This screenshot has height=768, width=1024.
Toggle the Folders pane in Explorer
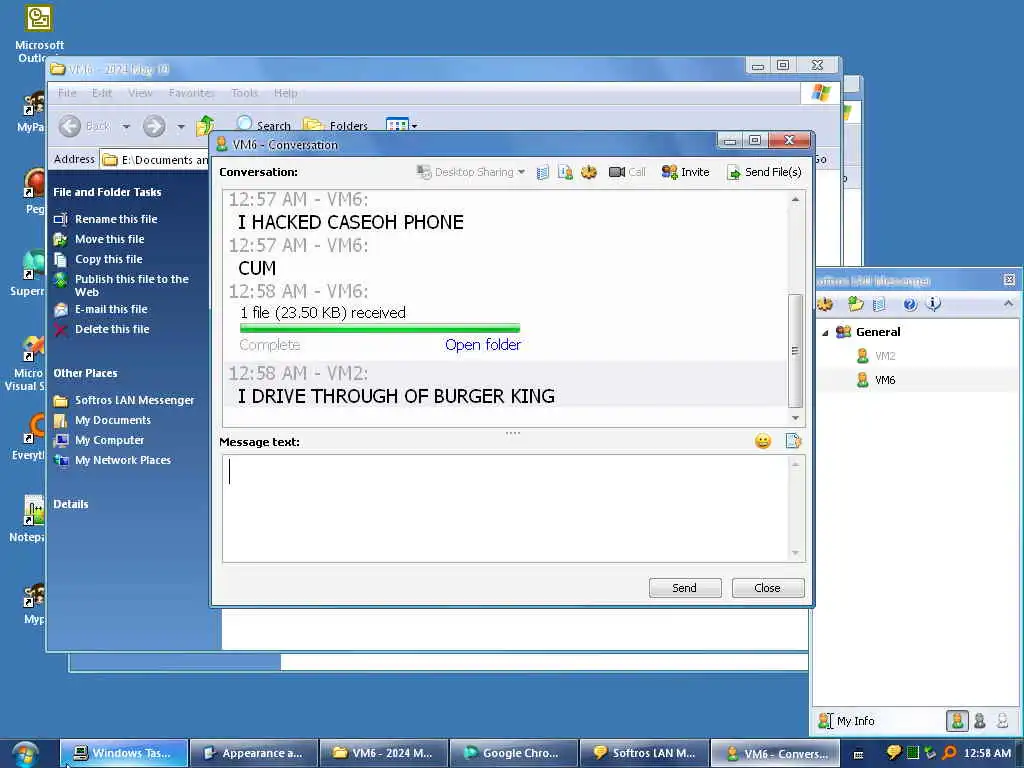click(x=335, y=124)
